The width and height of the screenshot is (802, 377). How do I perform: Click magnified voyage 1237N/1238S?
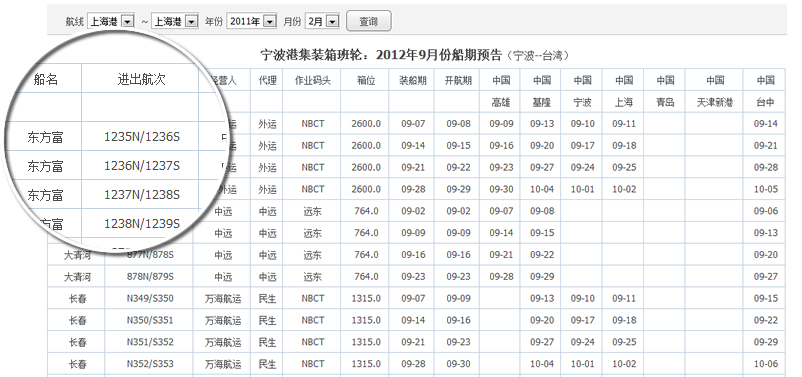pyautogui.click(x=142, y=194)
